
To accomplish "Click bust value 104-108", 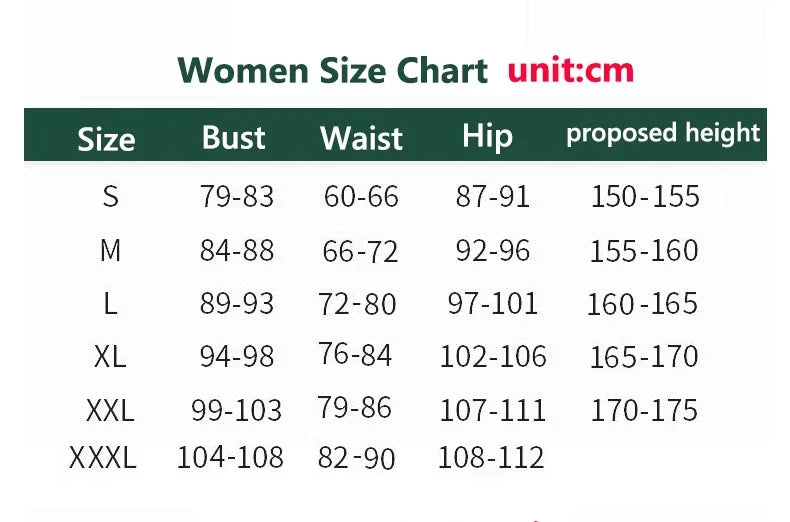I will click(x=230, y=458).
